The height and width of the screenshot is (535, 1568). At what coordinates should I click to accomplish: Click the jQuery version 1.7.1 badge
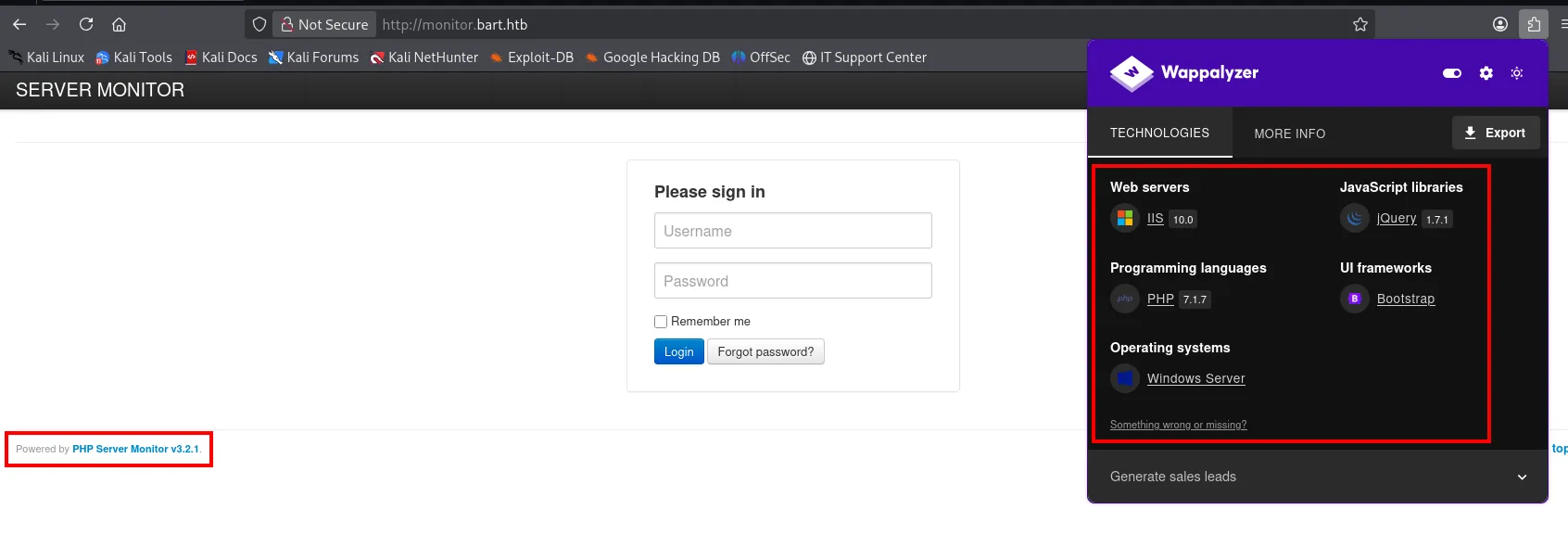1436,220
